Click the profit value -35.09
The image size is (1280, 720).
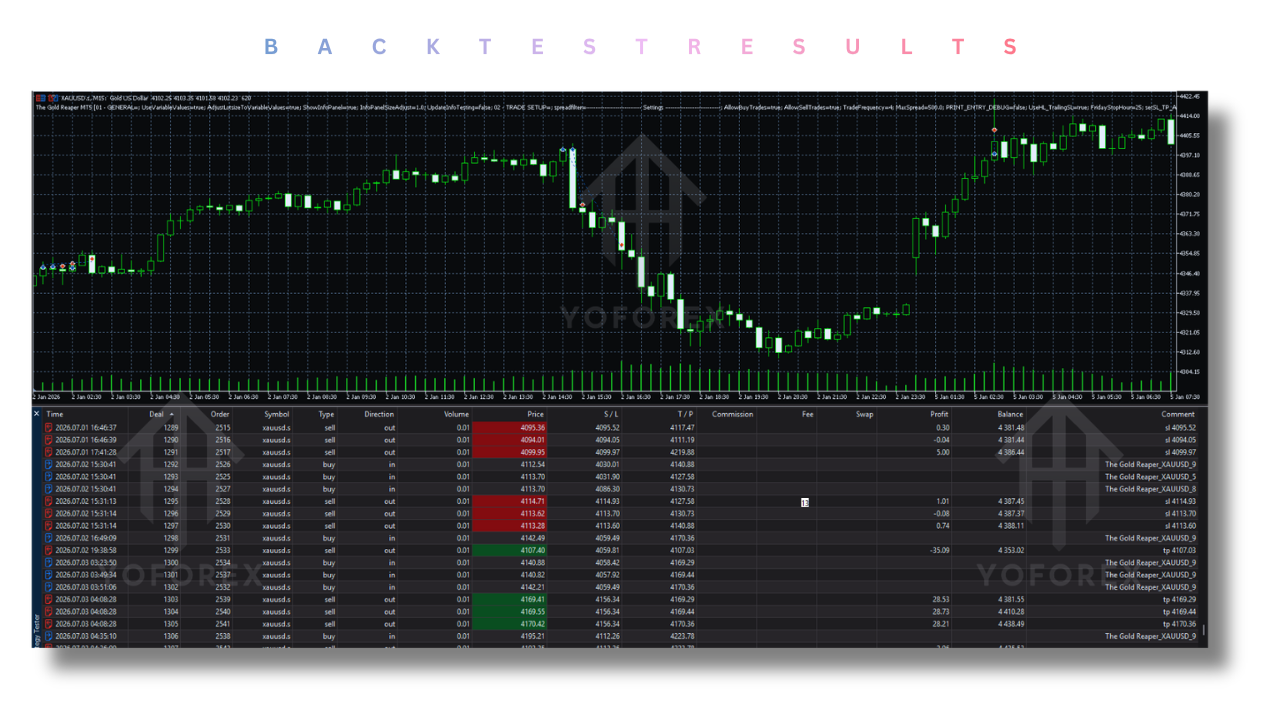pyautogui.click(x=937, y=550)
